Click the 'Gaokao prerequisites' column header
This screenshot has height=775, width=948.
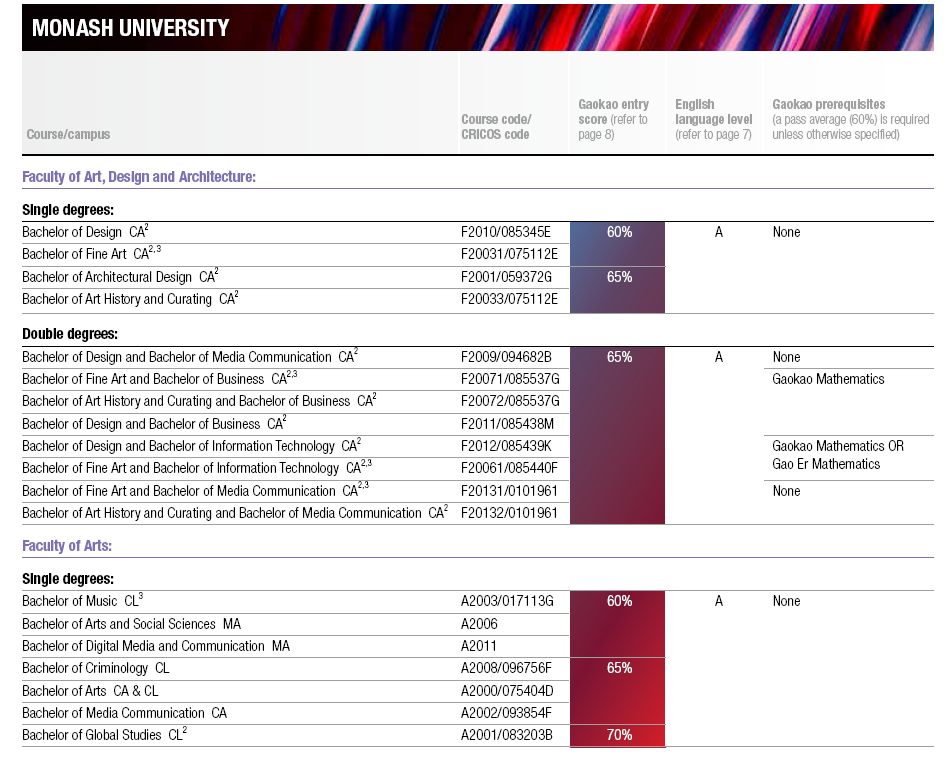tap(851, 119)
